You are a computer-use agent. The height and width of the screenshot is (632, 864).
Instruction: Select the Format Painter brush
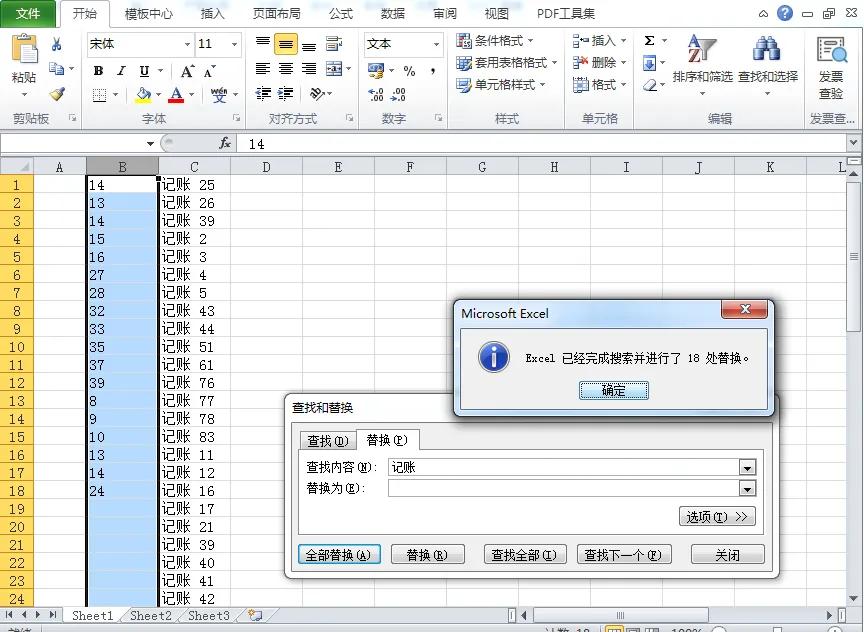[57, 94]
